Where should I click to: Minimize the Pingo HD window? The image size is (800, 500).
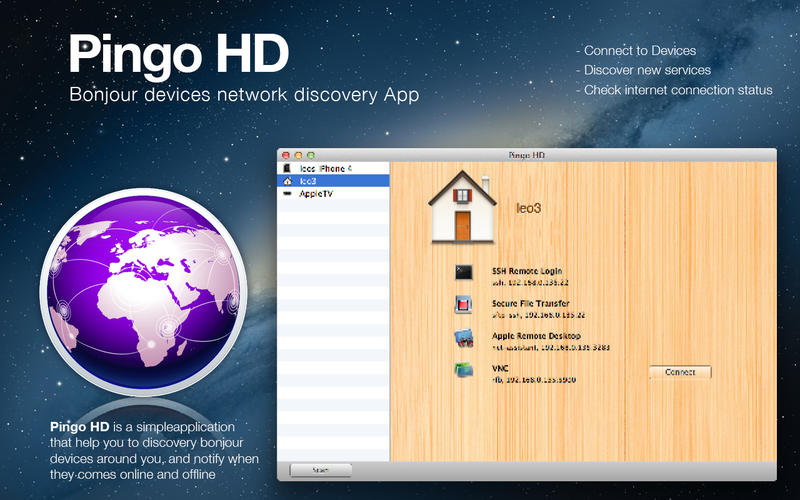(298, 155)
